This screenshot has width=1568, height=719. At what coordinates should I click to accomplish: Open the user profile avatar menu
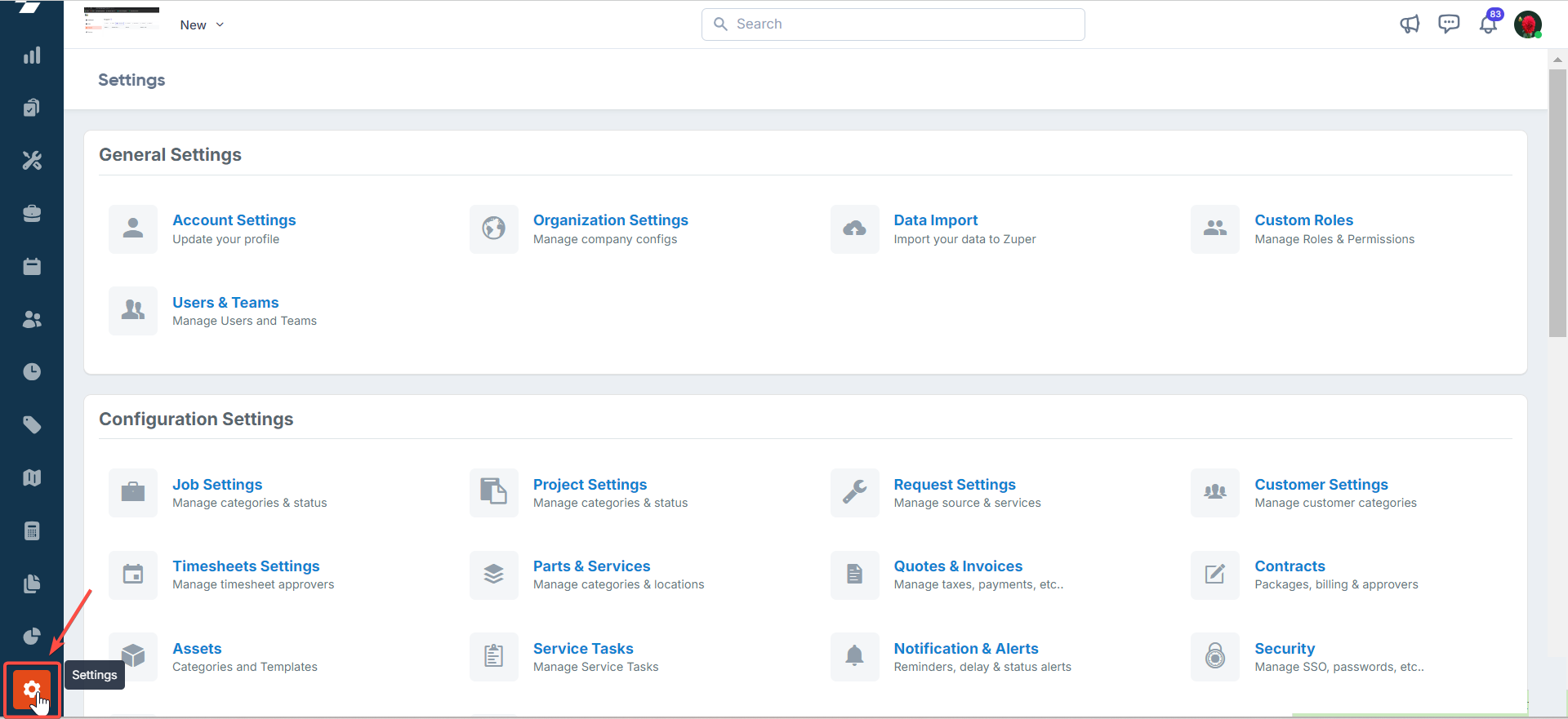[x=1527, y=24]
